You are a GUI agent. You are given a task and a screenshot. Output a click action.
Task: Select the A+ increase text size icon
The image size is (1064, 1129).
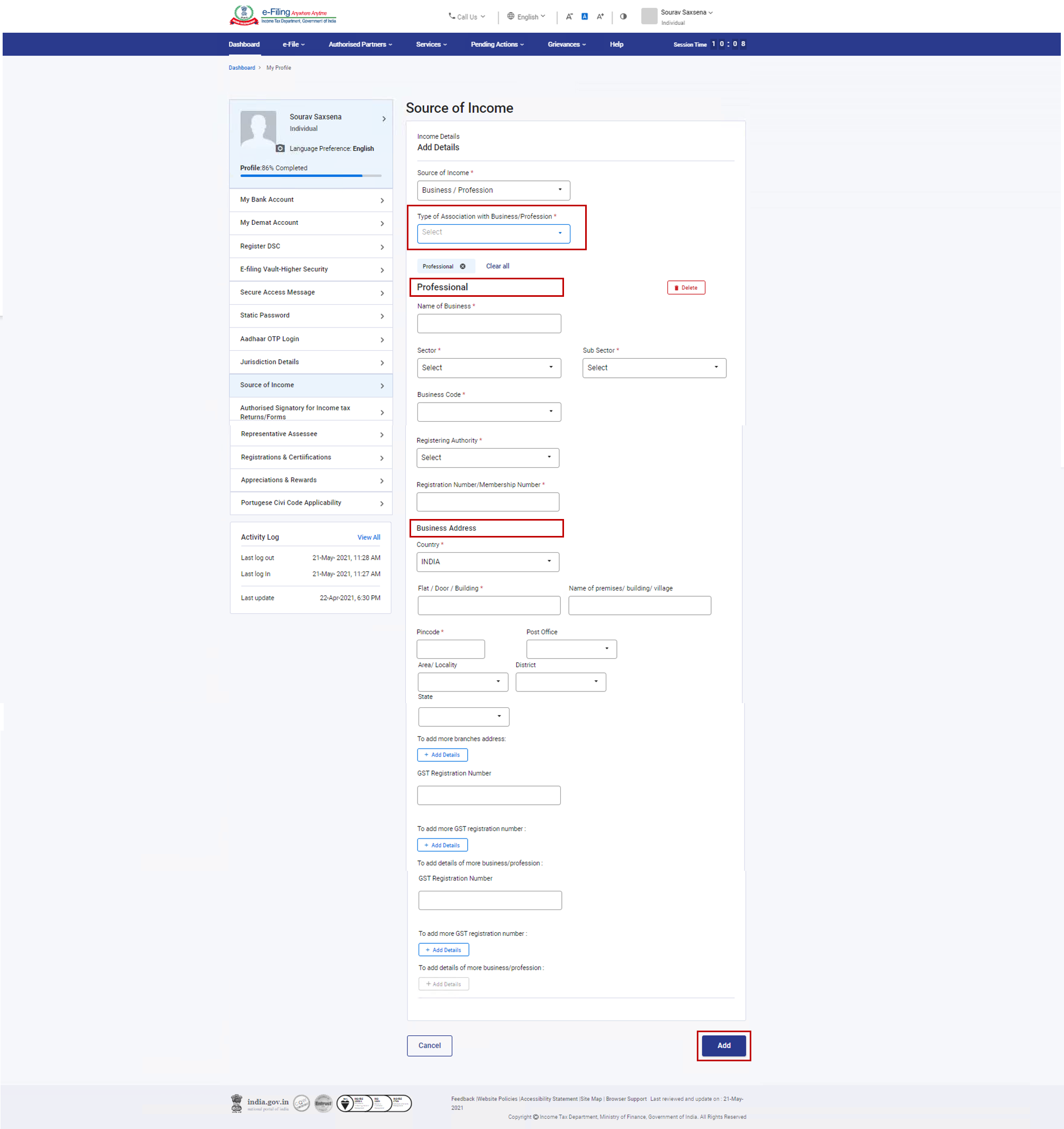pyautogui.click(x=600, y=16)
